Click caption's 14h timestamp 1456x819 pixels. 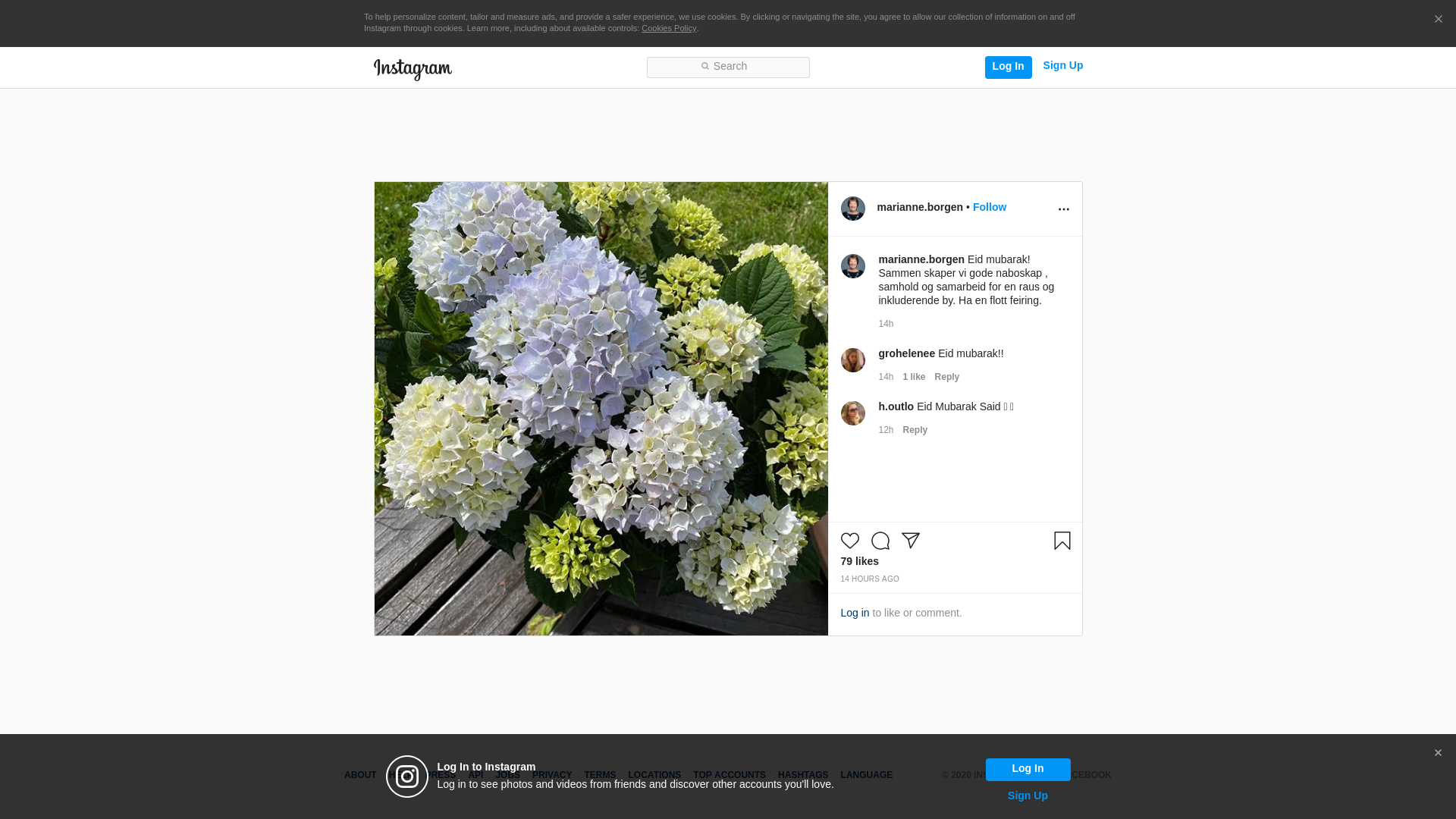pyautogui.click(x=886, y=324)
